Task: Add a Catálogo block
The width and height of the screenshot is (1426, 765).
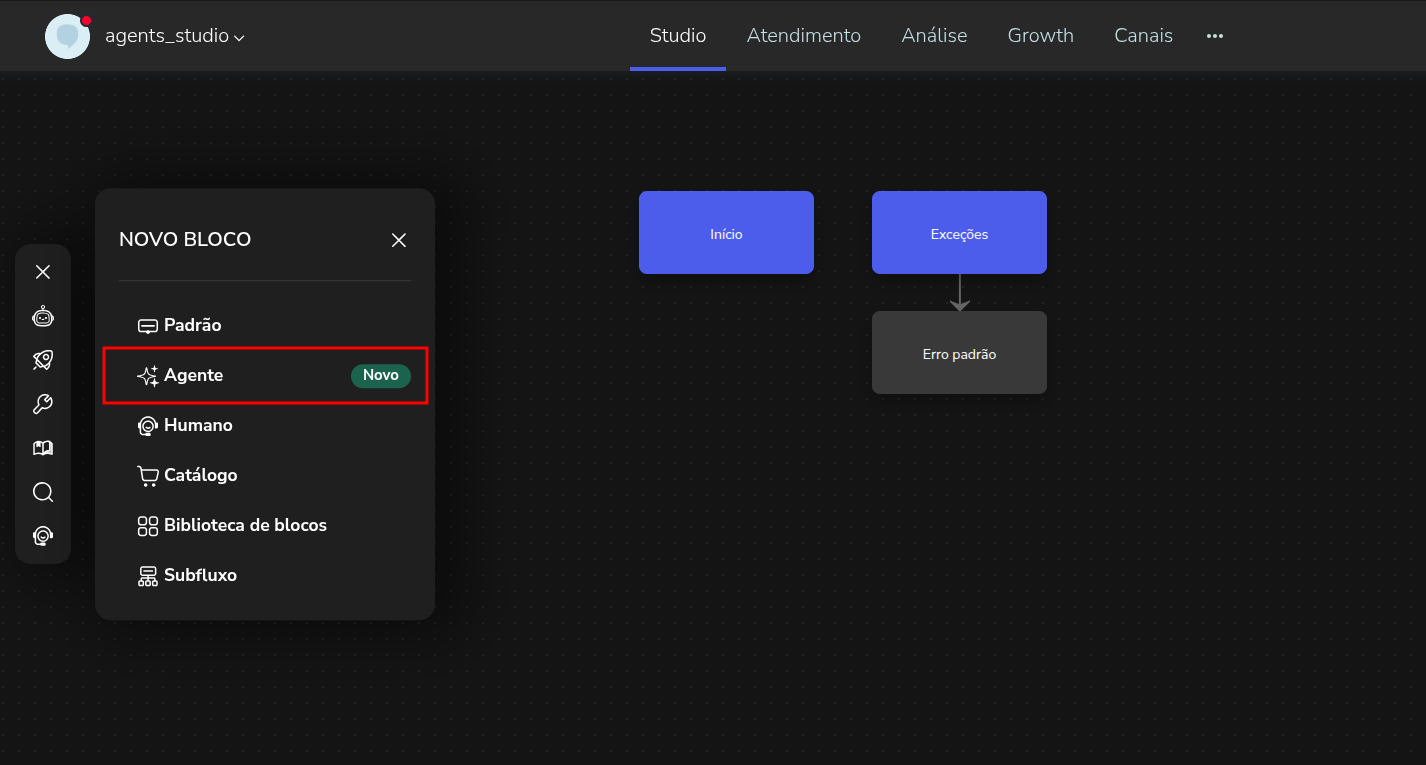Action: pos(200,475)
